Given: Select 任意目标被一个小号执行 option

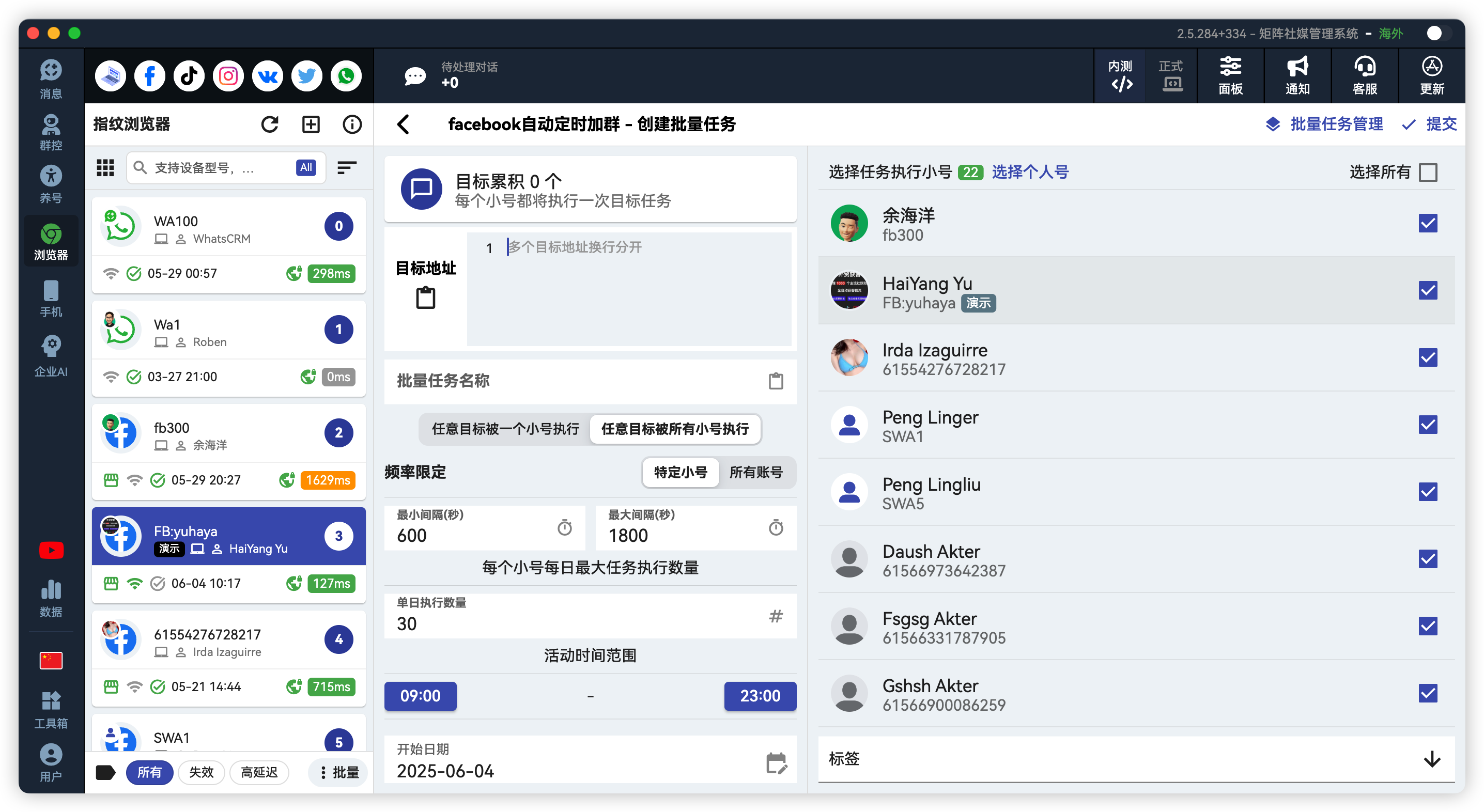Looking at the screenshot, I should [505, 429].
